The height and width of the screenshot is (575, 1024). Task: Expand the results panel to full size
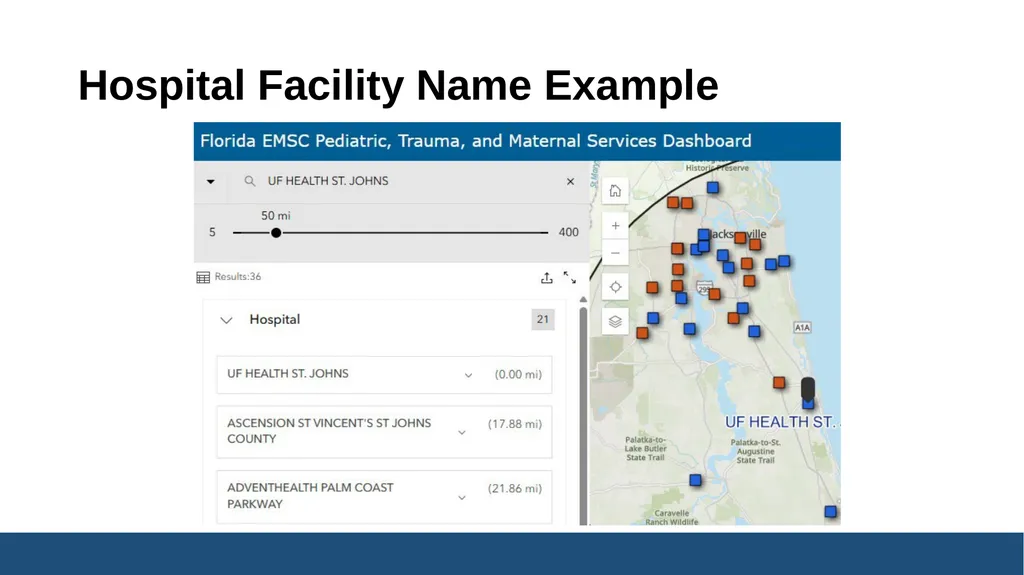click(x=569, y=278)
